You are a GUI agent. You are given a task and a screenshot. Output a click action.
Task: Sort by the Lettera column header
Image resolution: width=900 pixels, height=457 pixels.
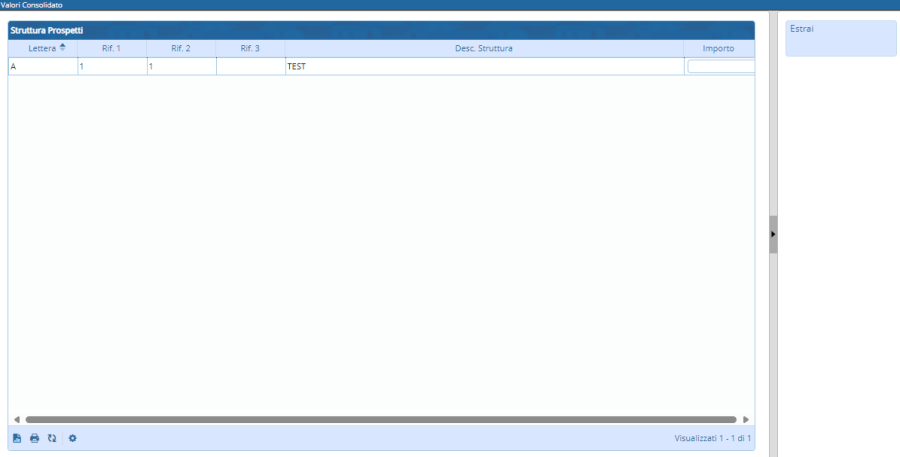42,48
